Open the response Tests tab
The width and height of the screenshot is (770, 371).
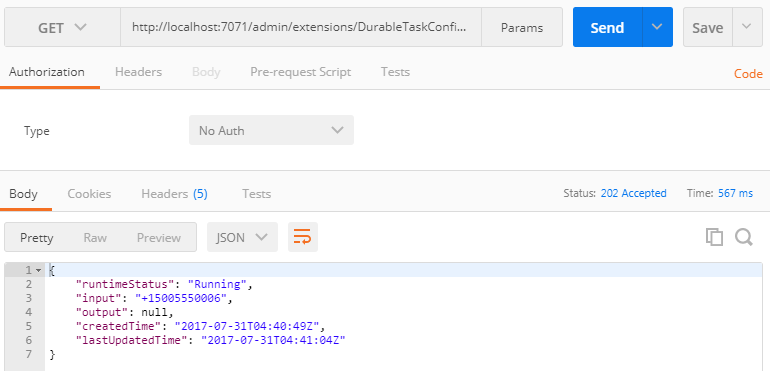coord(256,194)
